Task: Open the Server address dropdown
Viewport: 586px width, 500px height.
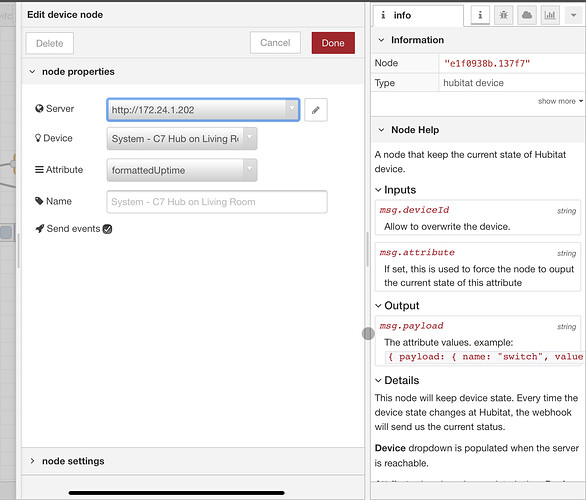Action: pos(203,110)
